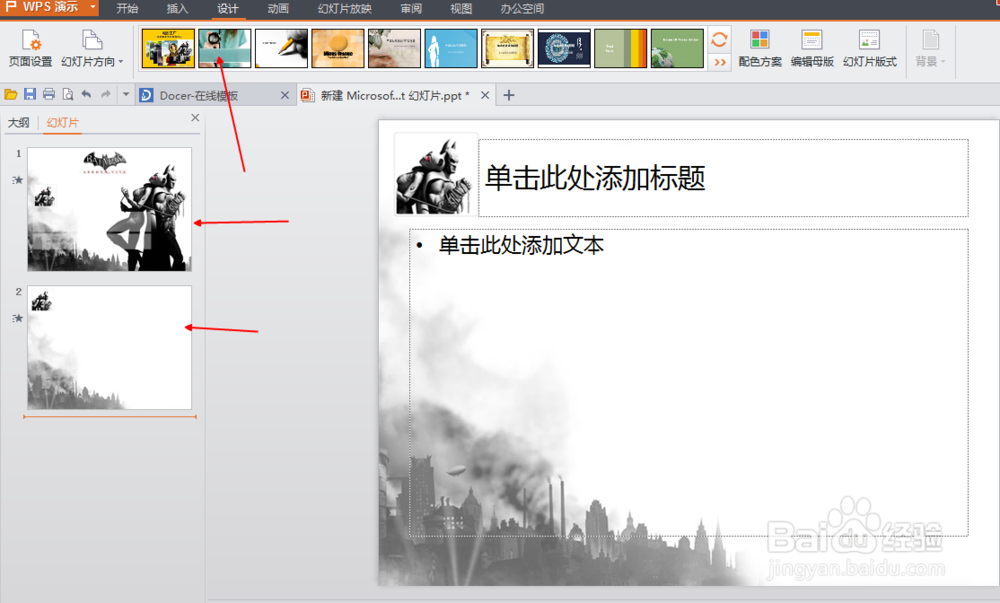Screen dimensions: 1000x603
Task: Switch to the 办公空间 ribbon tab
Action: click(x=522, y=8)
